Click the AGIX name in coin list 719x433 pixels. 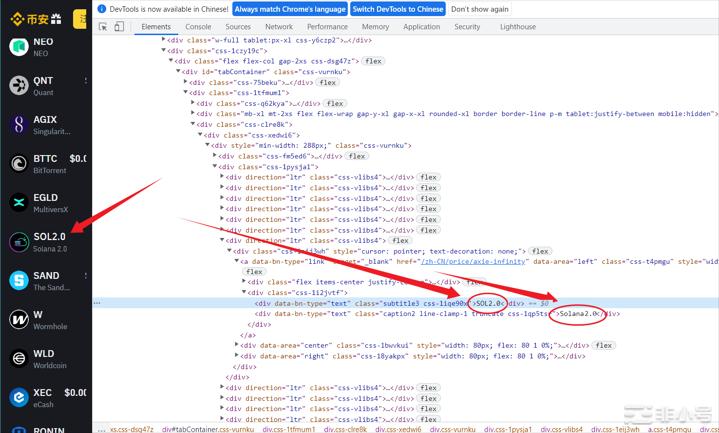click(45, 120)
